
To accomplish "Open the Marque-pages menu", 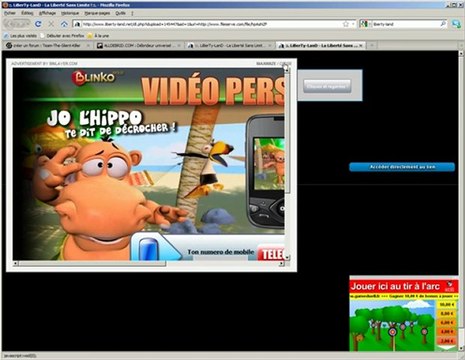I will (x=97, y=13).
